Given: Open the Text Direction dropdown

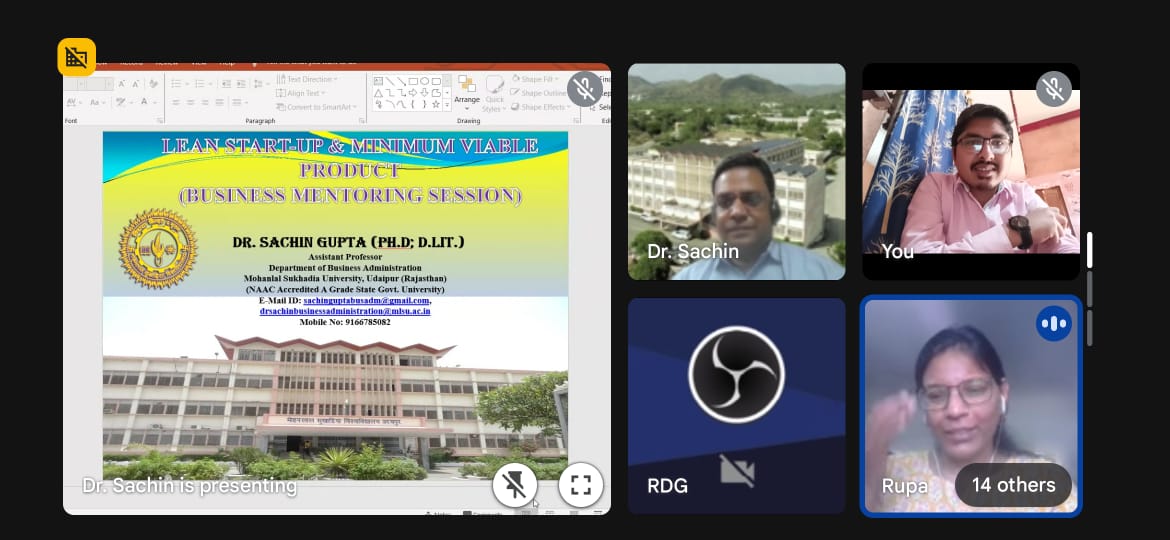Looking at the screenshot, I should [307, 79].
